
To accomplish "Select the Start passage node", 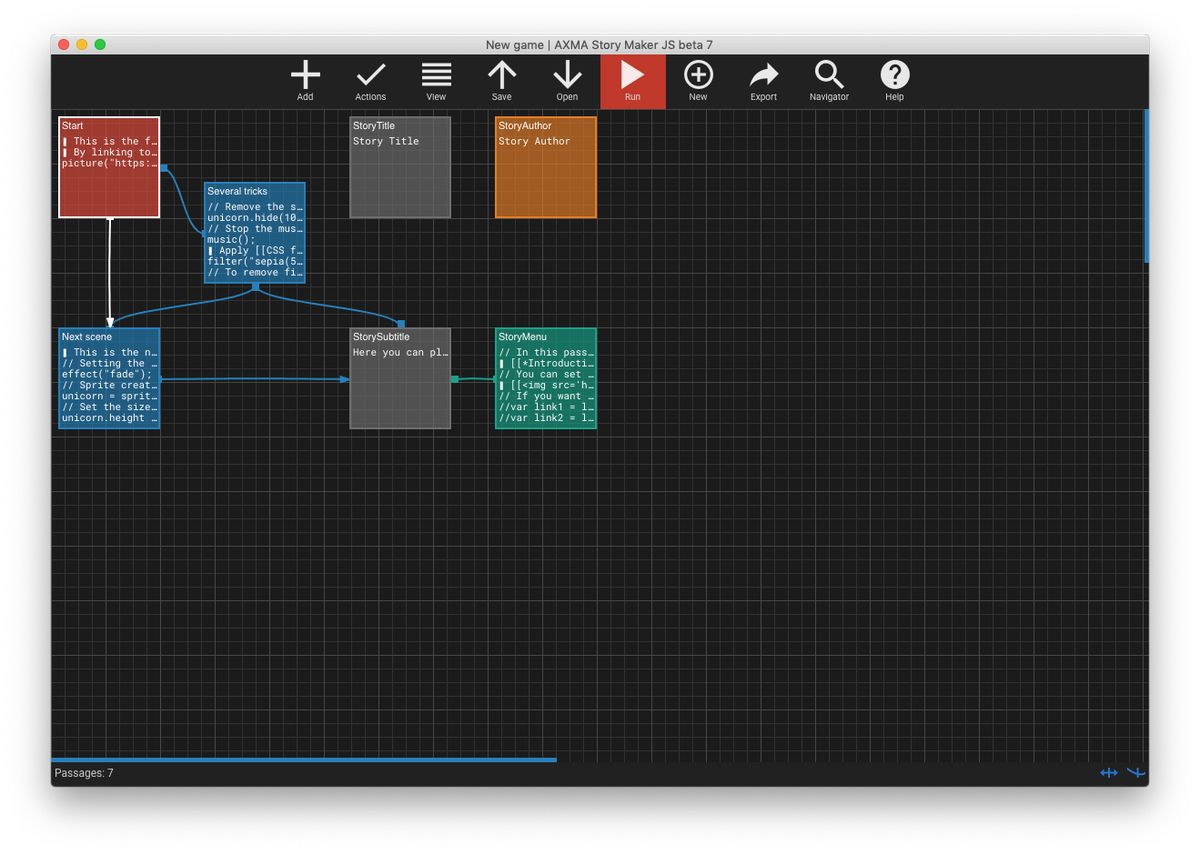I will 108,167.
